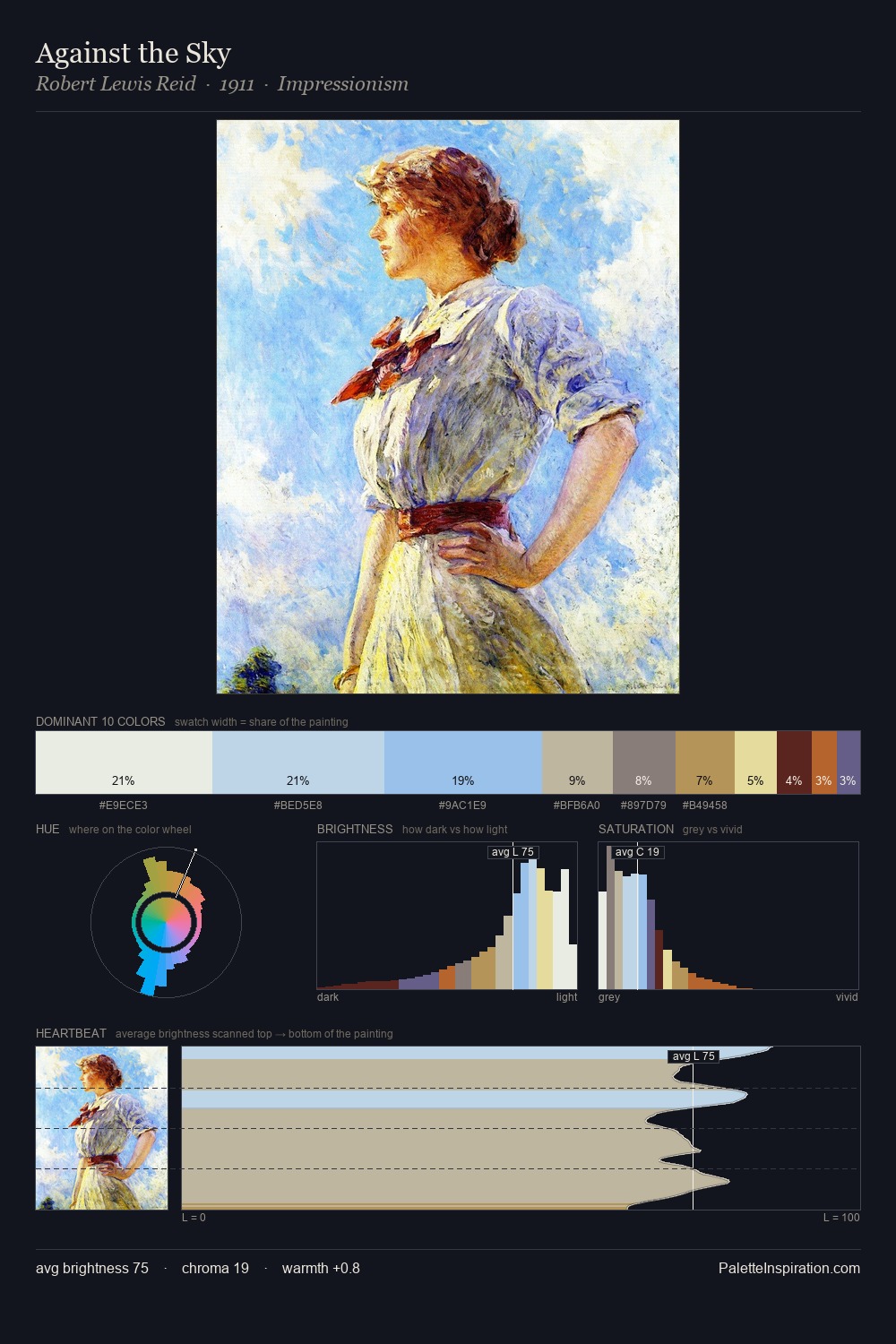Select the 9% beige swatch #BFB6A0
The image size is (896, 1344).
[x=577, y=762]
